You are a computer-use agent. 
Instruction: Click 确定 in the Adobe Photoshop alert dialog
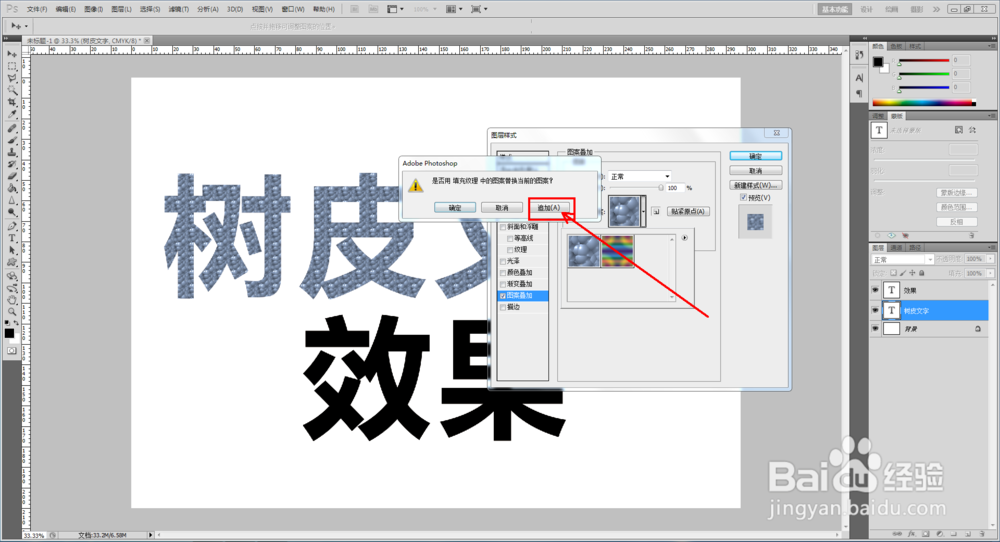point(455,208)
